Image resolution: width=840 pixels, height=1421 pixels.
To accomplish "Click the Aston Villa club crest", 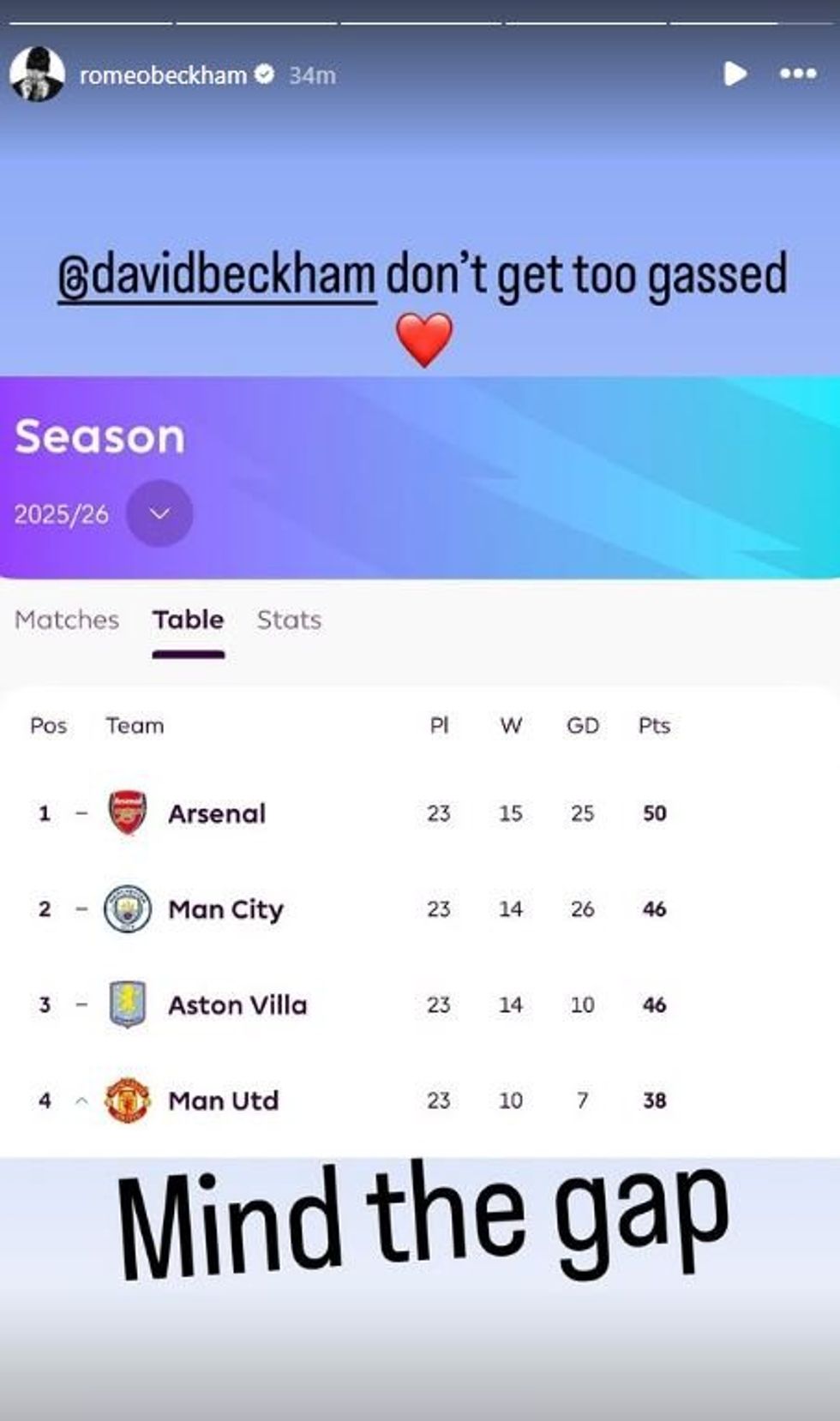I will click(x=128, y=1004).
